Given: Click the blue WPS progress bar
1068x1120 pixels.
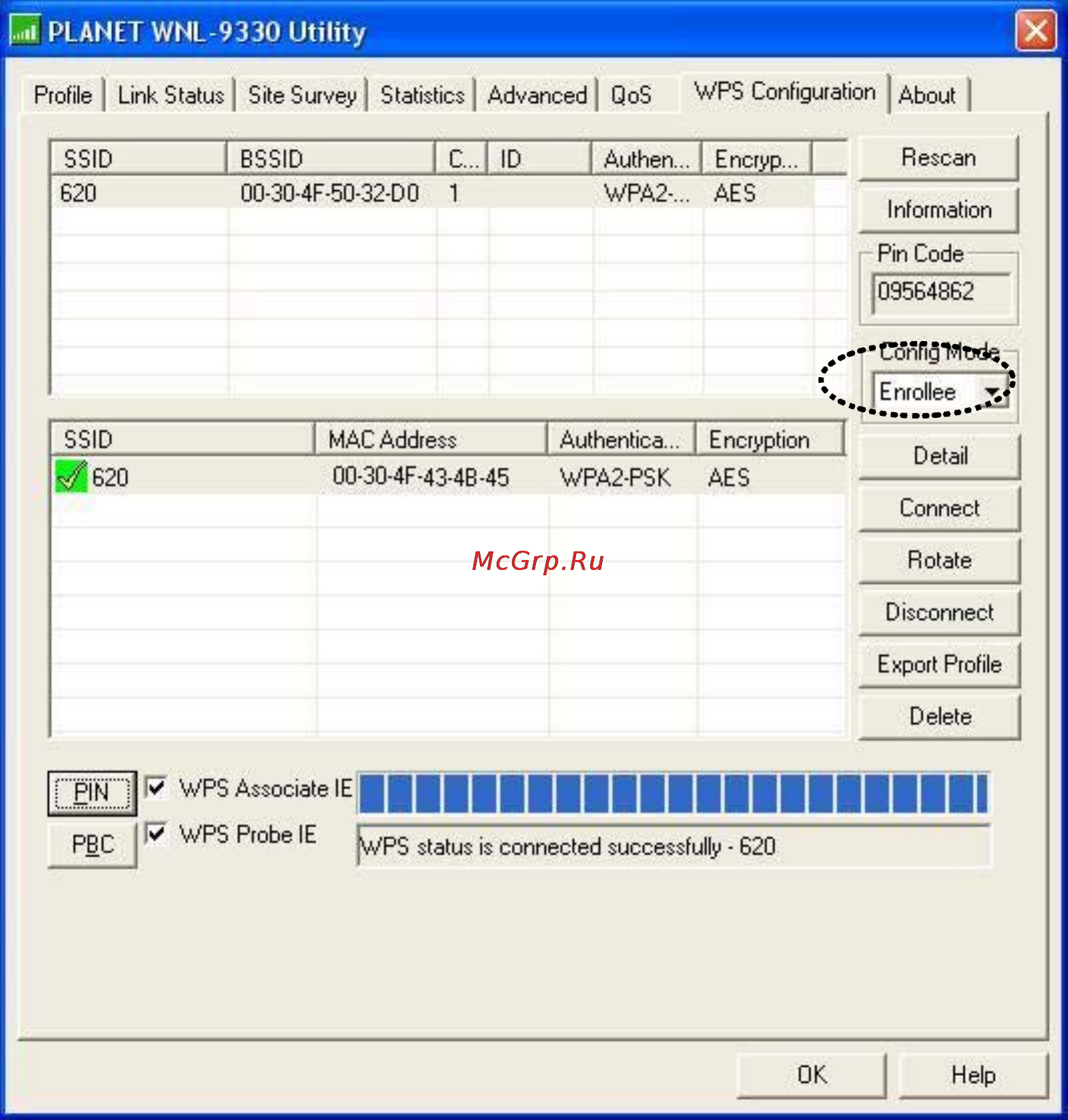Looking at the screenshot, I should (674, 793).
